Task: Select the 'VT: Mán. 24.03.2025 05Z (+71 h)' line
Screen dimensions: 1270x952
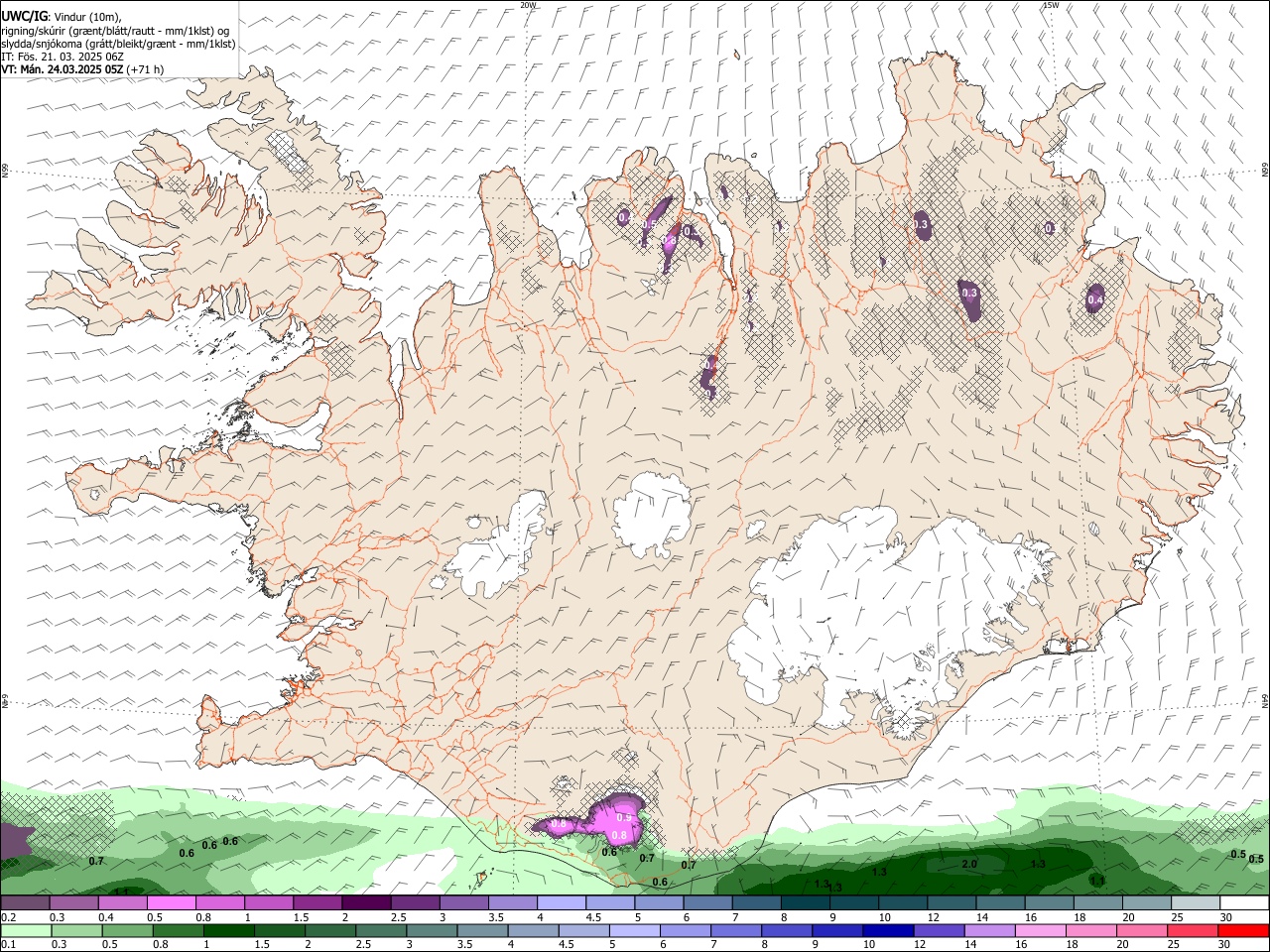Action: coord(82,69)
